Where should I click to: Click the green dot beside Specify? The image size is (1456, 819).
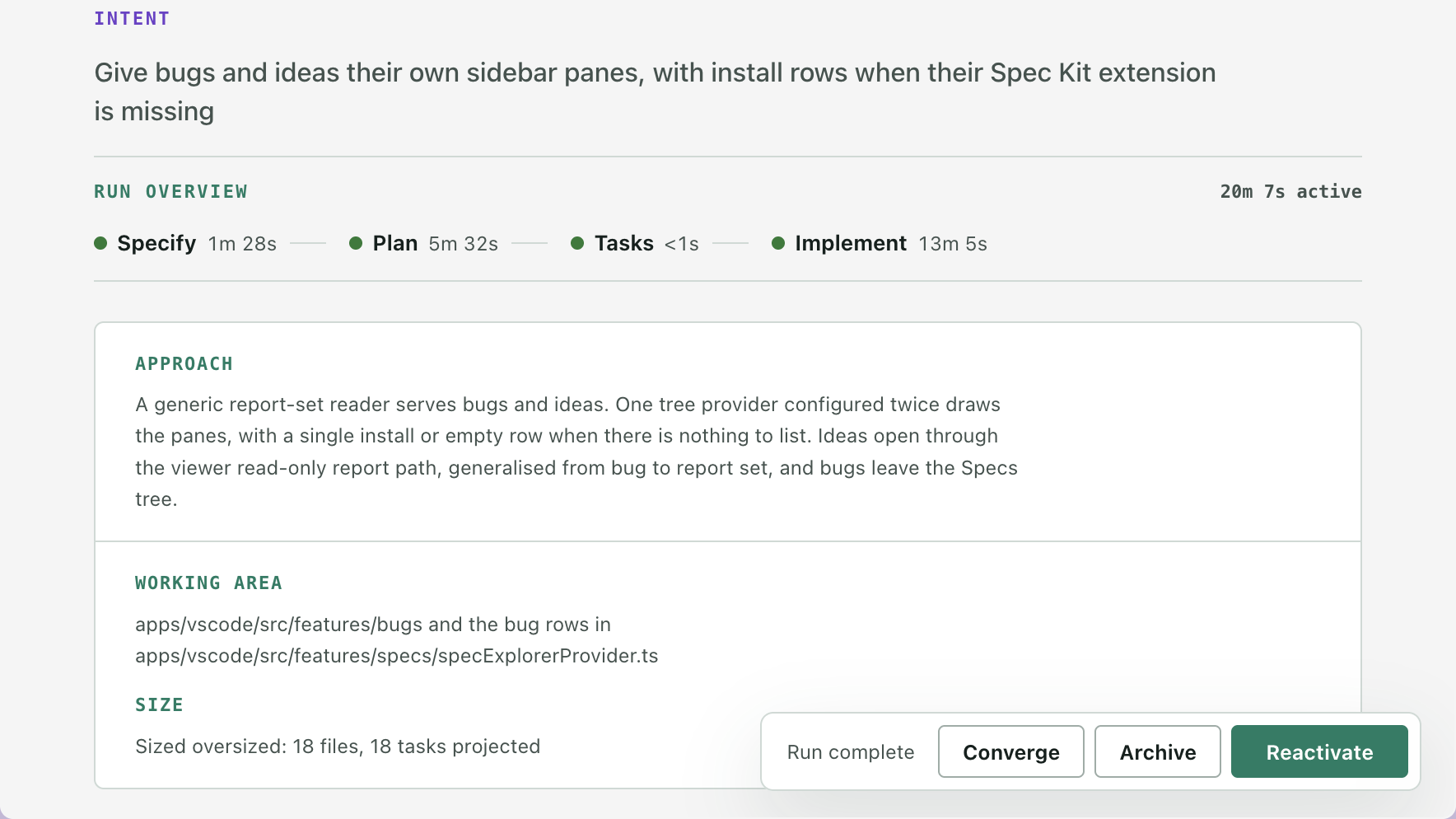pyautogui.click(x=100, y=243)
